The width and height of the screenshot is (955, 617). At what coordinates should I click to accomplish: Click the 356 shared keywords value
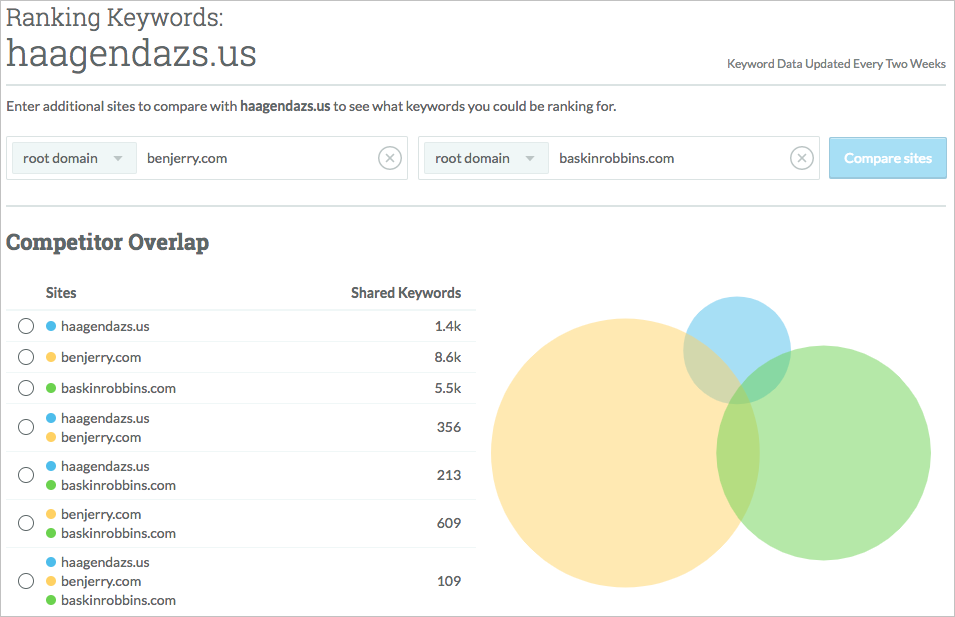[x=449, y=428]
